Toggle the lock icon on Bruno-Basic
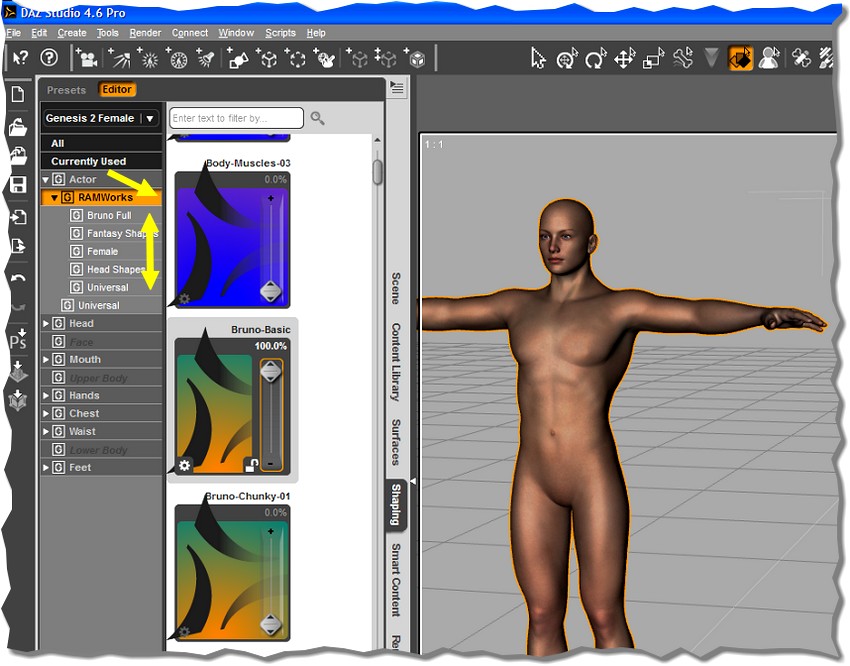This screenshot has width=850, height=666. pos(251,465)
